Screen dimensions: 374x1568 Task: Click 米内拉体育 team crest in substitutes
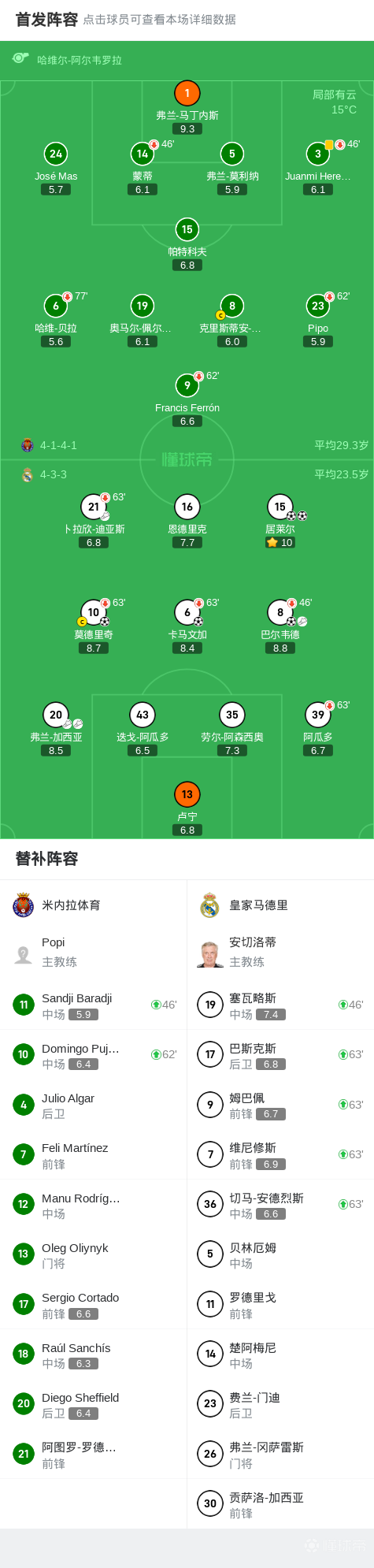pos(24,905)
